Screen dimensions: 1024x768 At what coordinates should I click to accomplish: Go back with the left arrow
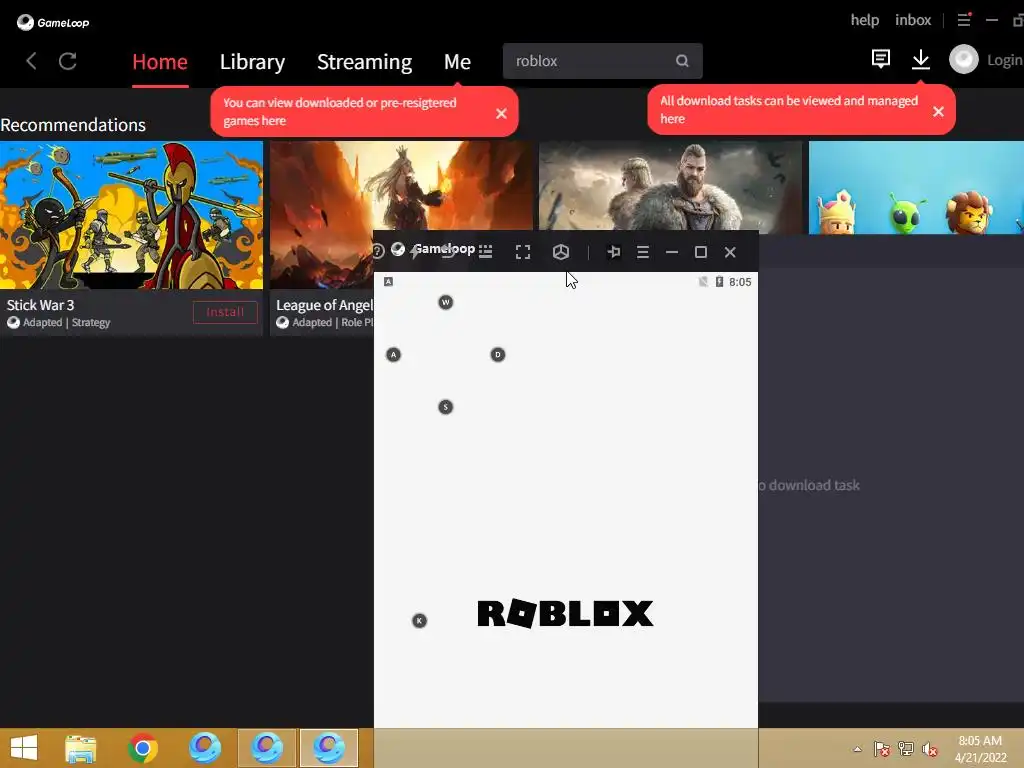point(31,61)
